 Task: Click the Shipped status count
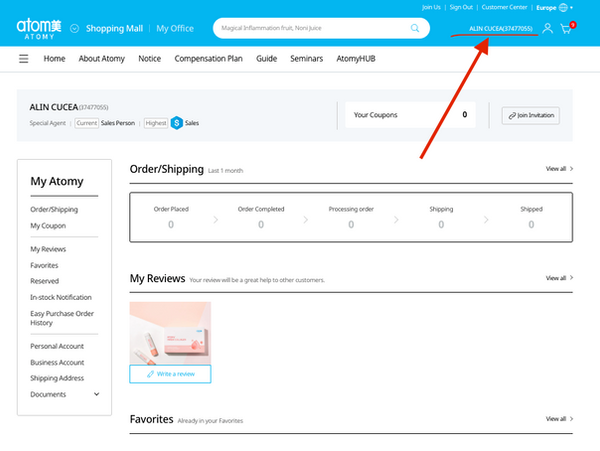pyautogui.click(x=531, y=225)
